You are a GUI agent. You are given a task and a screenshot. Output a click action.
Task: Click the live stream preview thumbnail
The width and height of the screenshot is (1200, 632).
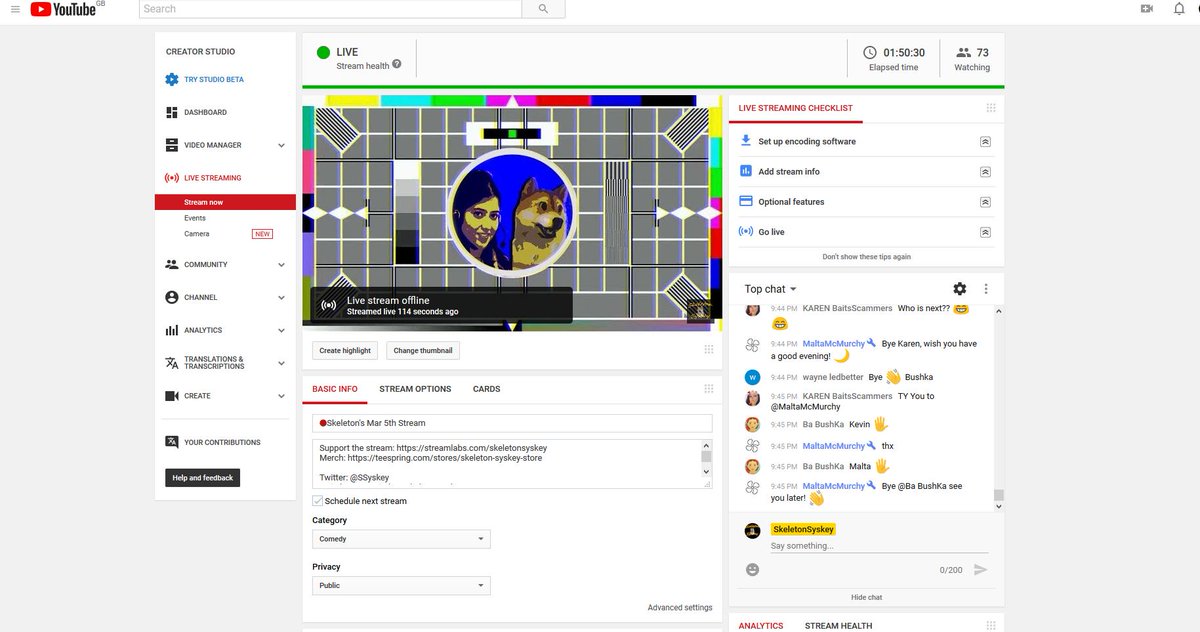(512, 213)
